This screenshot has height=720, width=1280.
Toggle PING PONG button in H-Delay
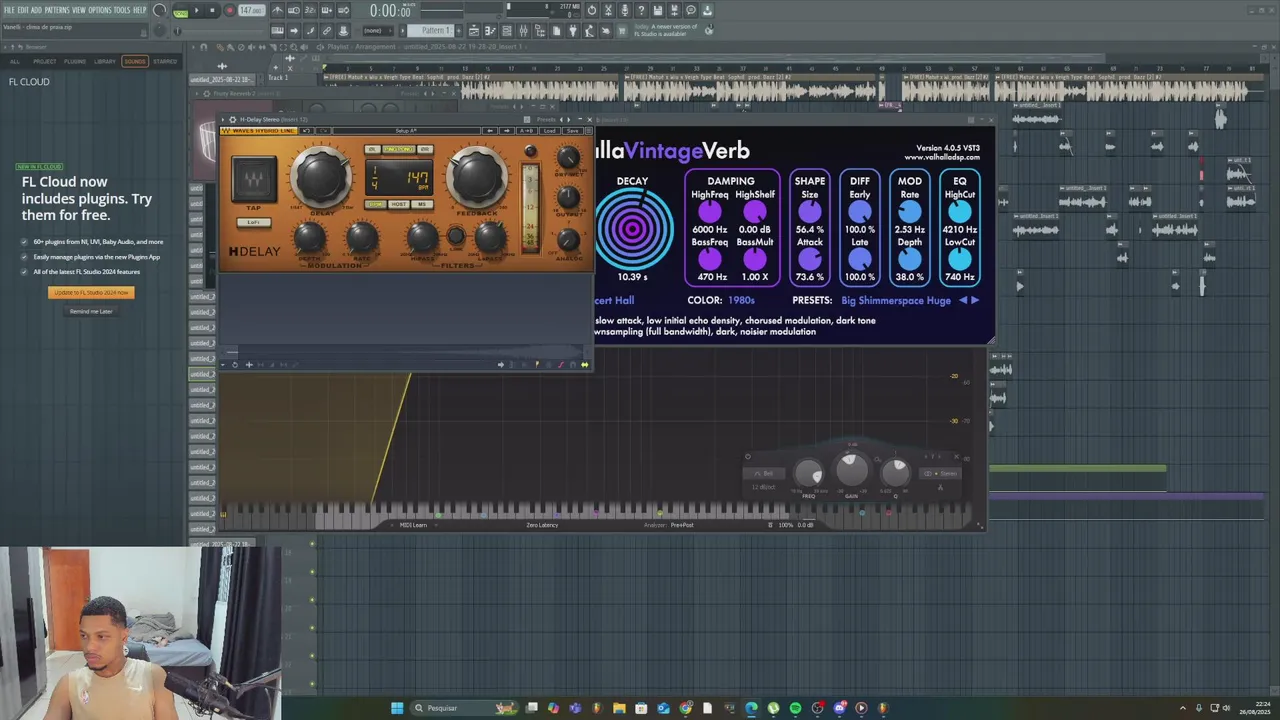coord(399,150)
